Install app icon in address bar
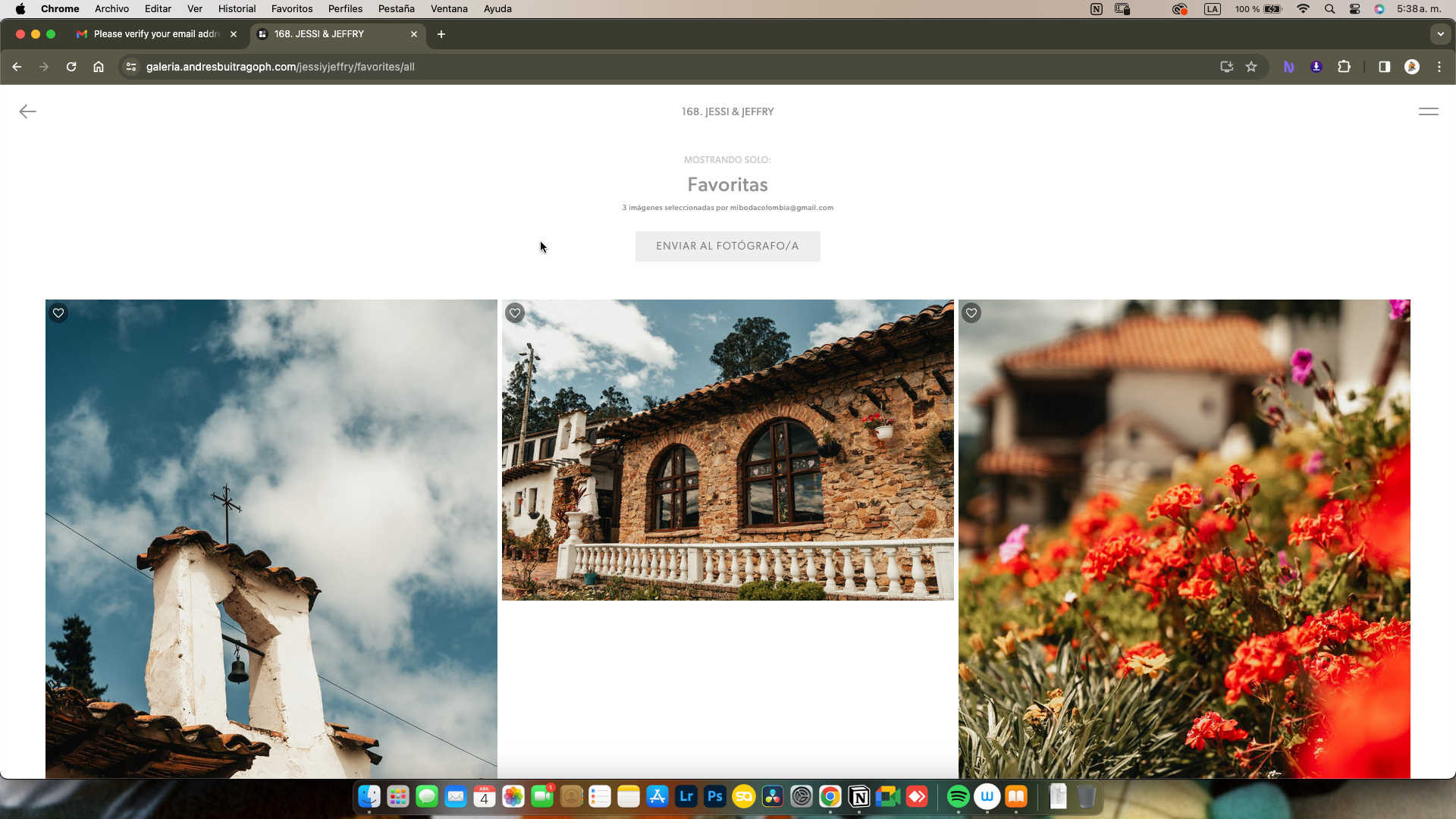Screen dimensions: 1456x819 click(1226, 67)
